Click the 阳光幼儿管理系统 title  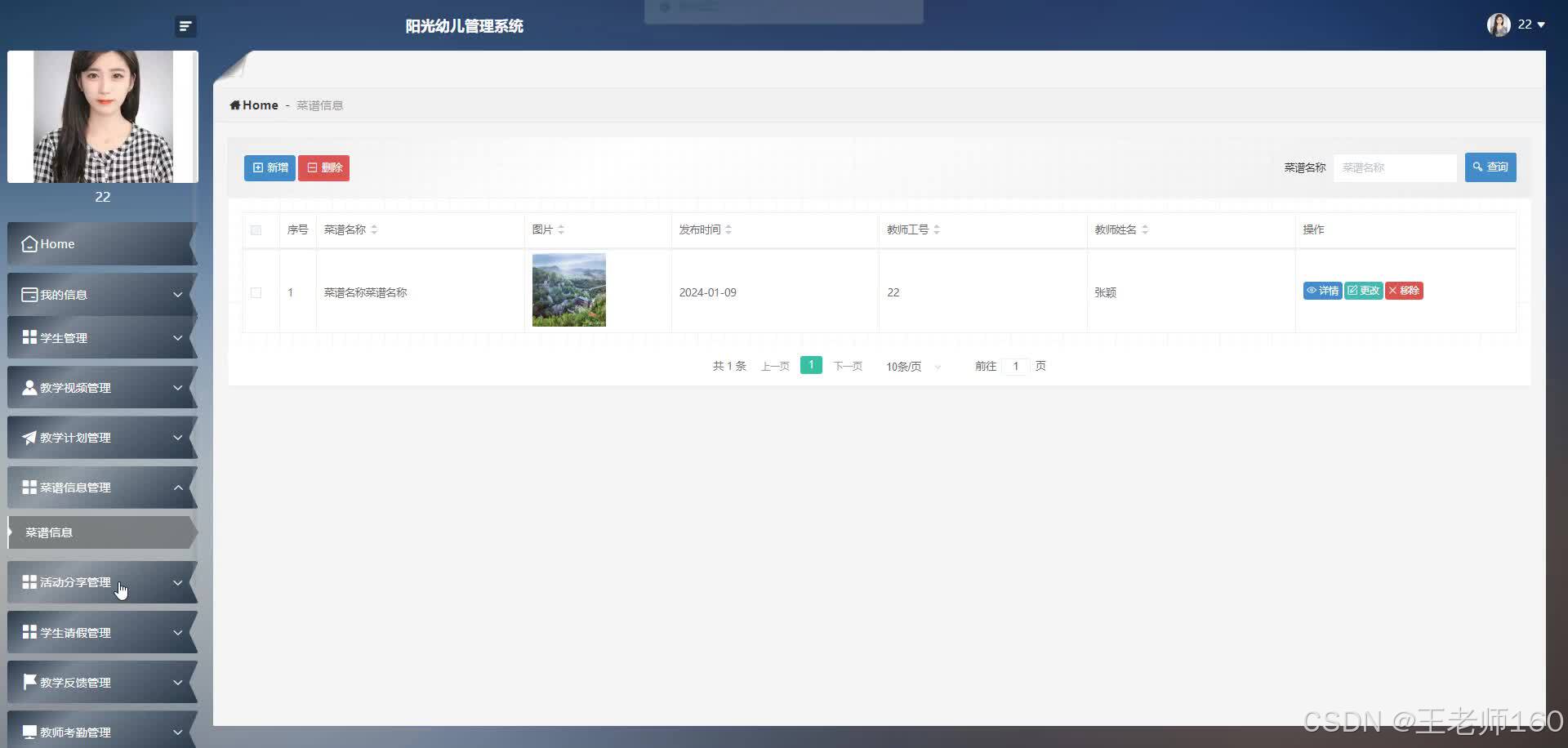click(464, 26)
